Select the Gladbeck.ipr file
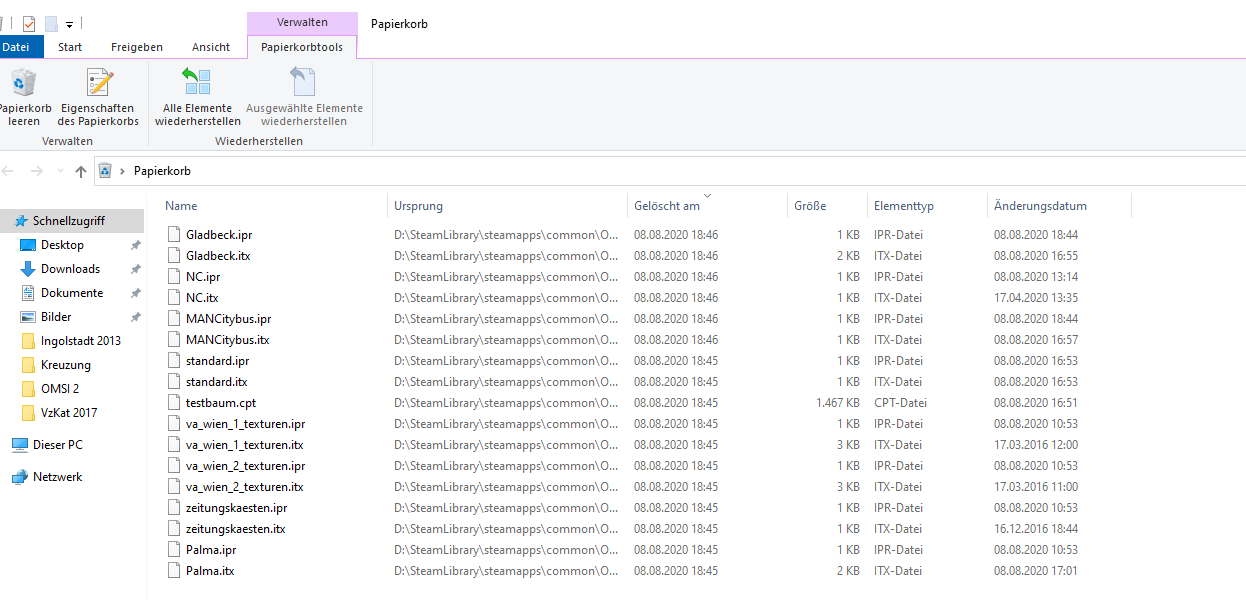The width and height of the screenshot is (1246, 600). pyautogui.click(x=219, y=235)
